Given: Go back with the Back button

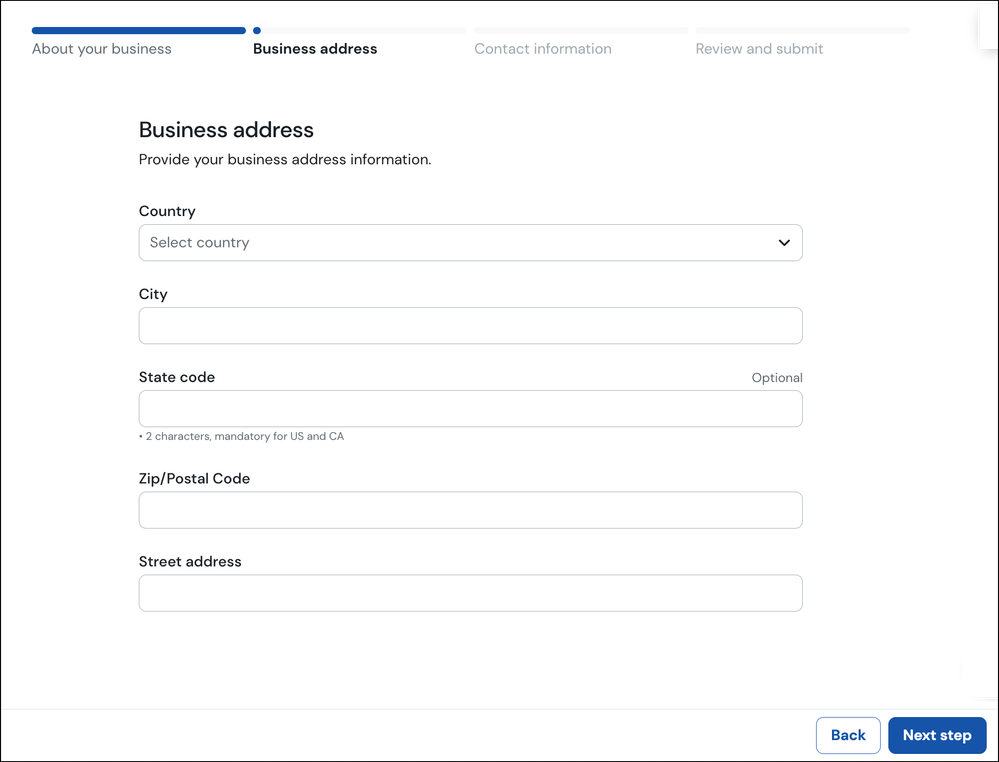Looking at the screenshot, I should point(848,735).
